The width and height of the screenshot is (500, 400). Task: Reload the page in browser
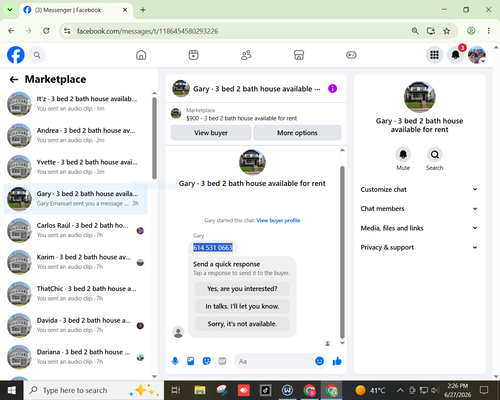tap(46, 31)
